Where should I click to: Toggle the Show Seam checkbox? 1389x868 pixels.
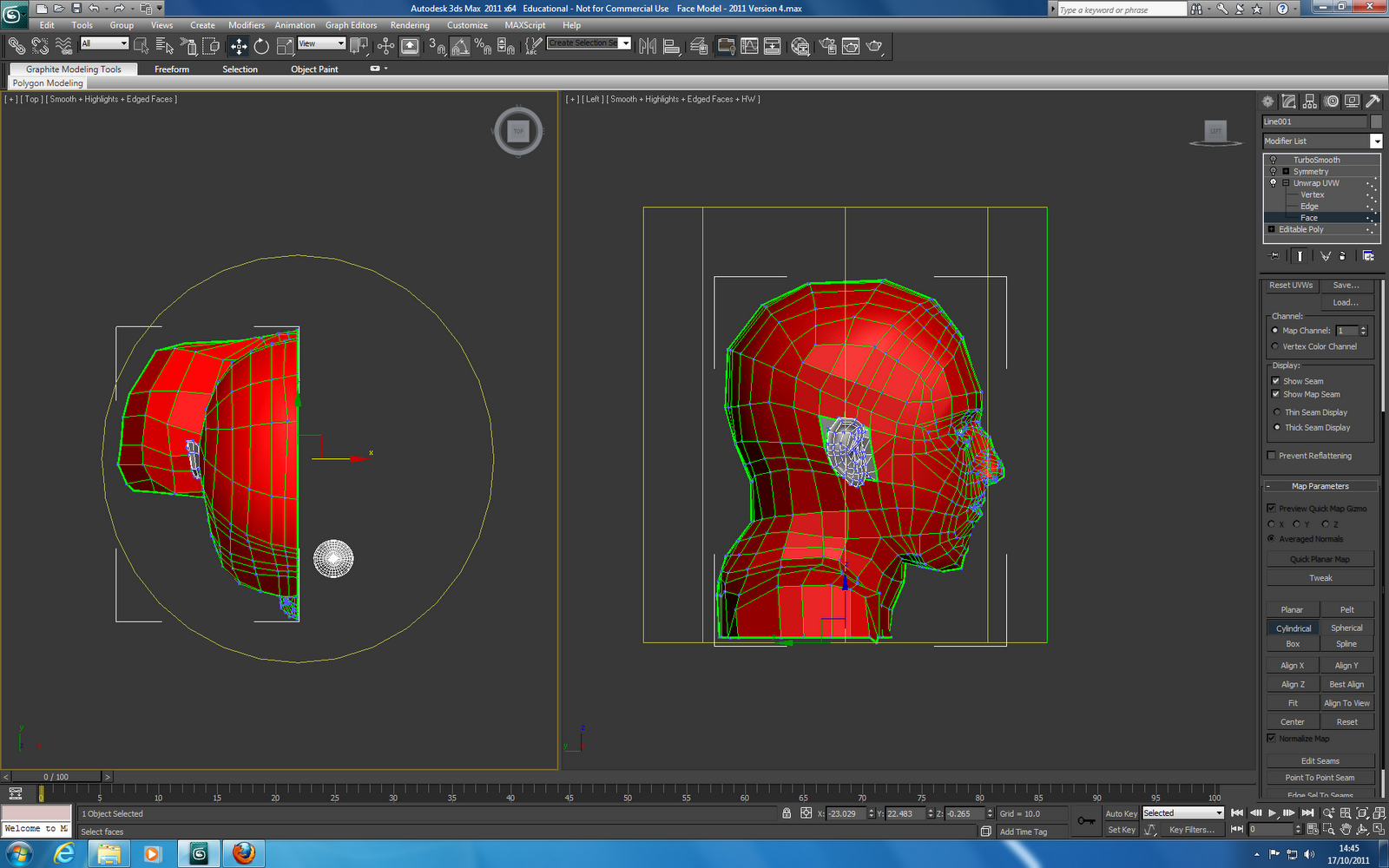click(x=1274, y=380)
